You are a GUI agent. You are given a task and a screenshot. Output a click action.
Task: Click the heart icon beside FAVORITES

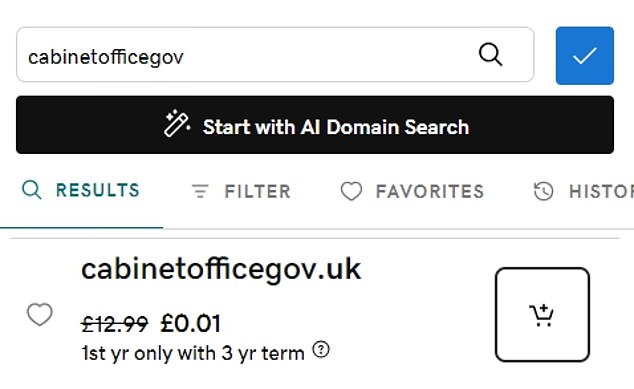351,191
